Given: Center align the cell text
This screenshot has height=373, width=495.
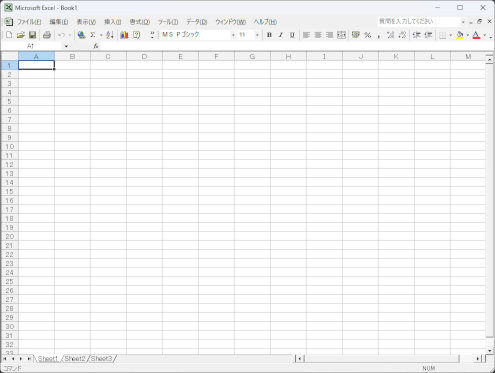Looking at the screenshot, I should [x=318, y=35].
